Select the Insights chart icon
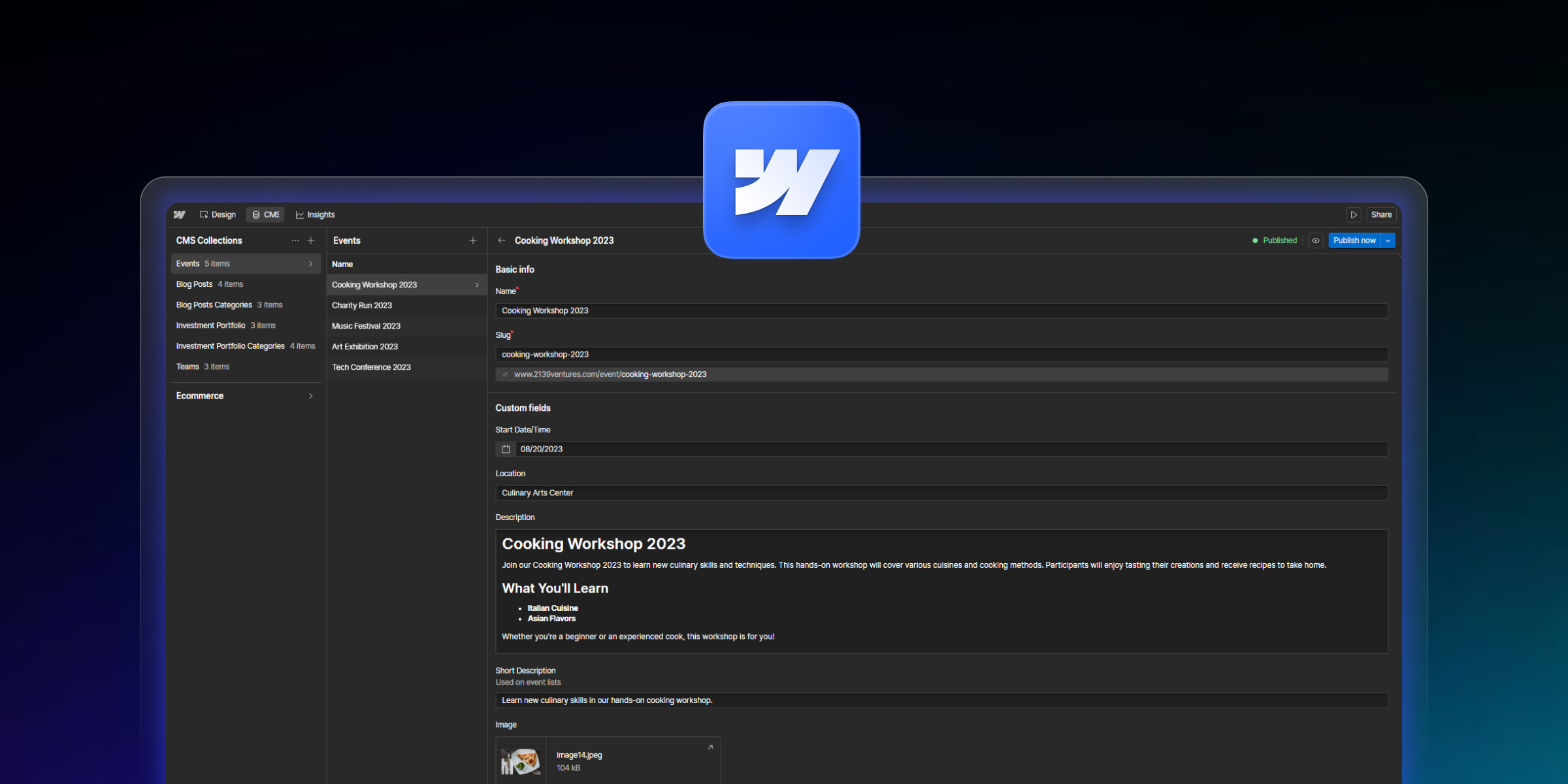 point(300,215)
